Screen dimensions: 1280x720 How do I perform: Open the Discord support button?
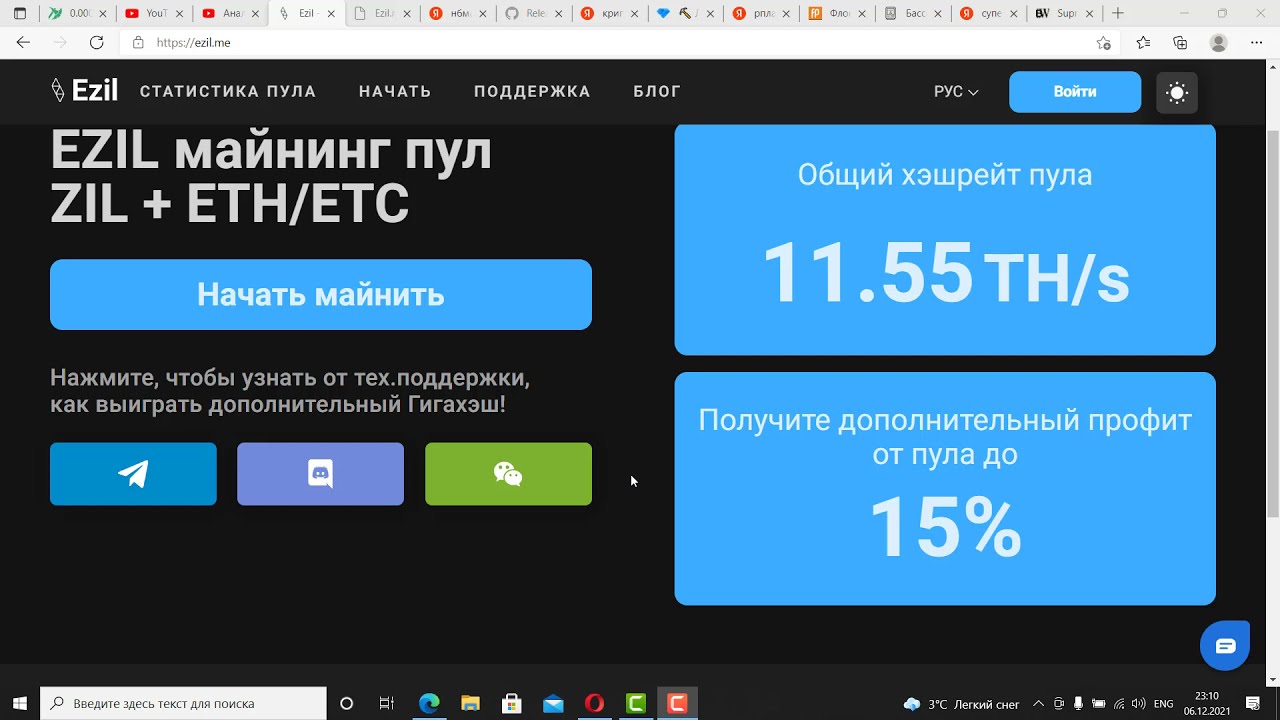click(320, 474)
